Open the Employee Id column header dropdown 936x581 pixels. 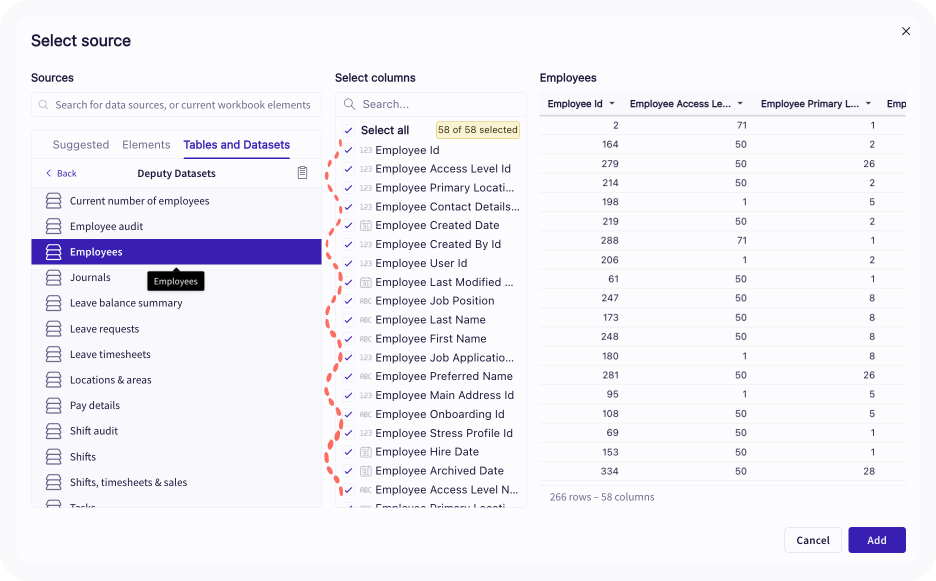tap(612, 104)
